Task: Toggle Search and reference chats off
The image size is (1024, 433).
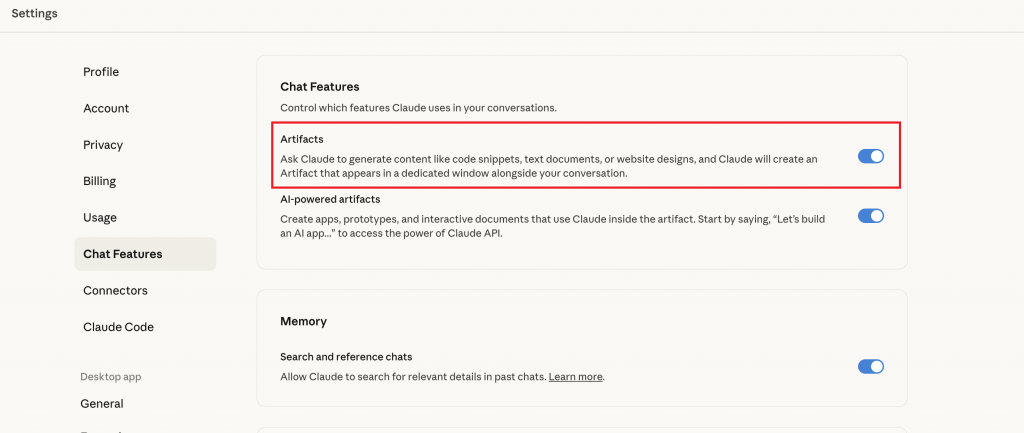Action: (871, 366)
